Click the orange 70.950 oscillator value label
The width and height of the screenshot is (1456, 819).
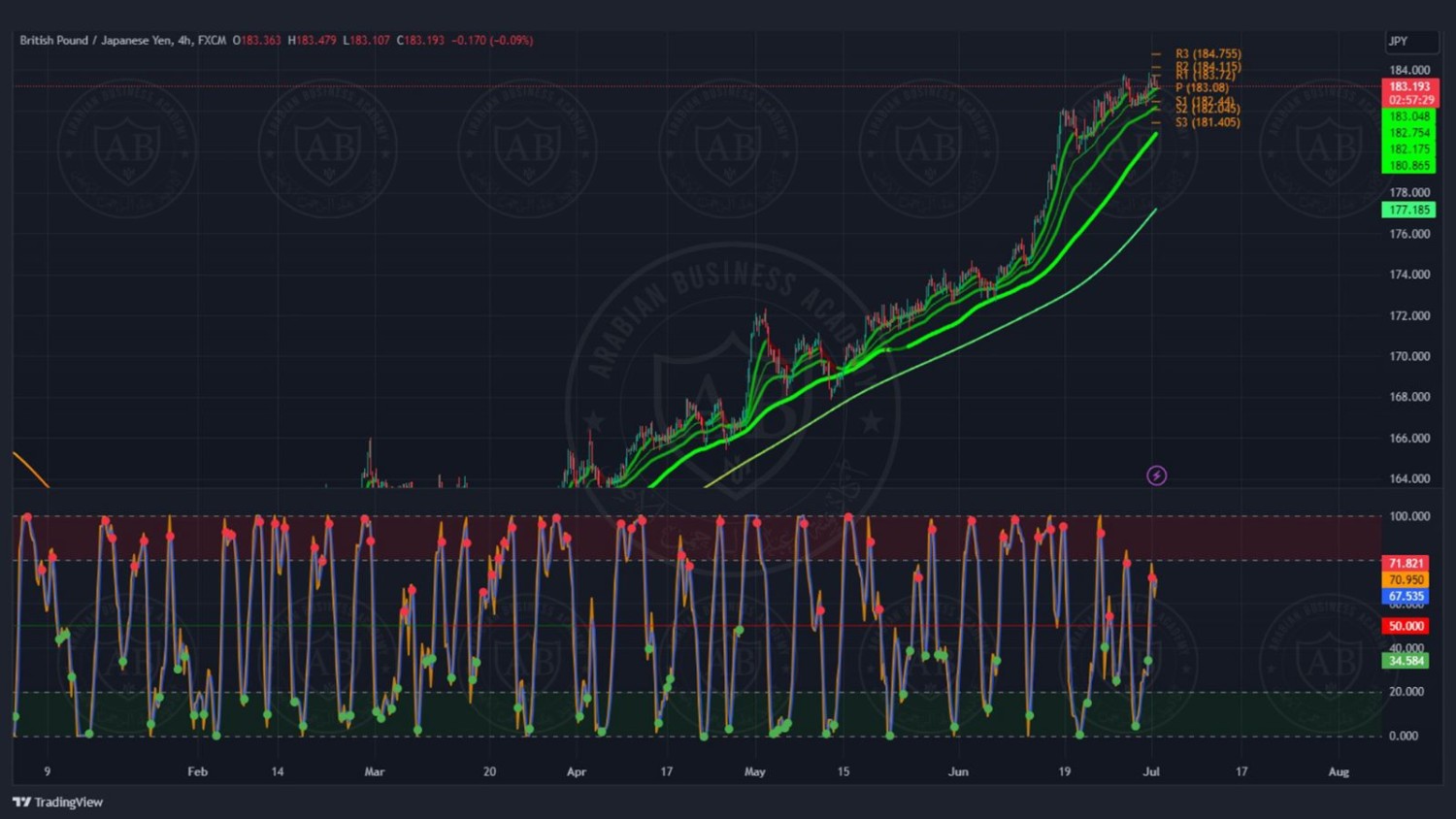pos(1406,579)
